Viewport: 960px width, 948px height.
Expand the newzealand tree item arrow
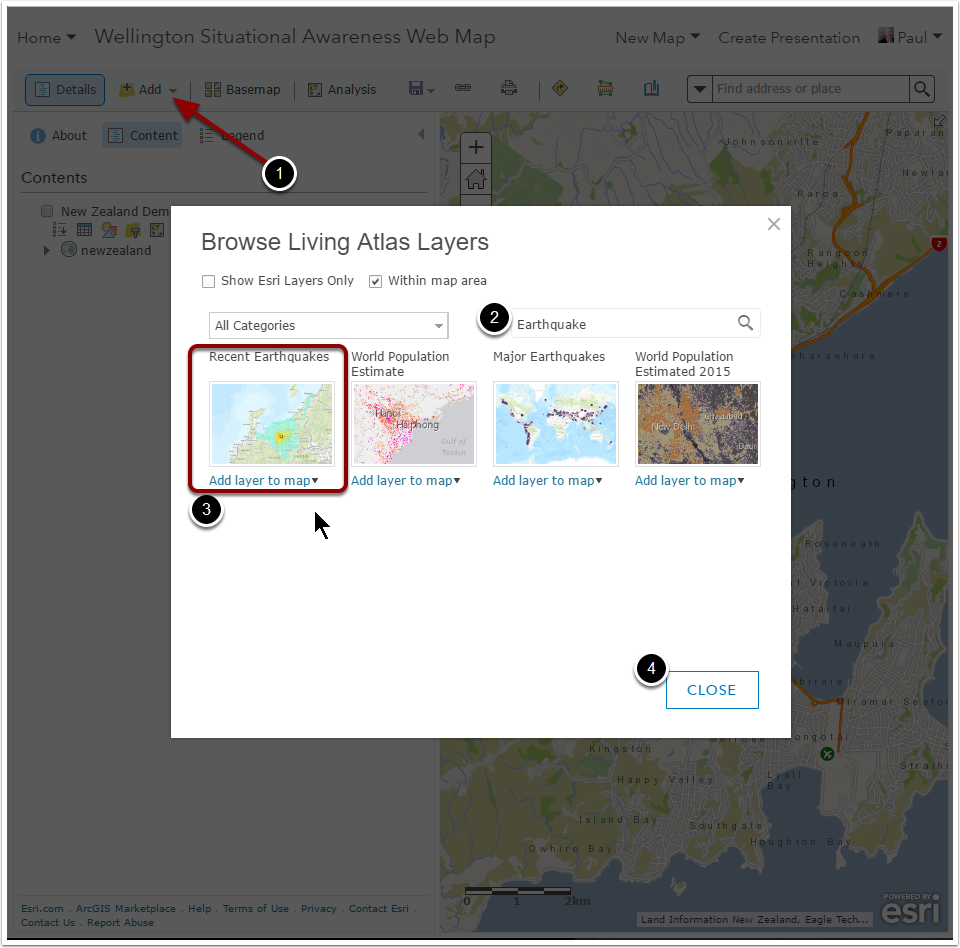(46, 250)
